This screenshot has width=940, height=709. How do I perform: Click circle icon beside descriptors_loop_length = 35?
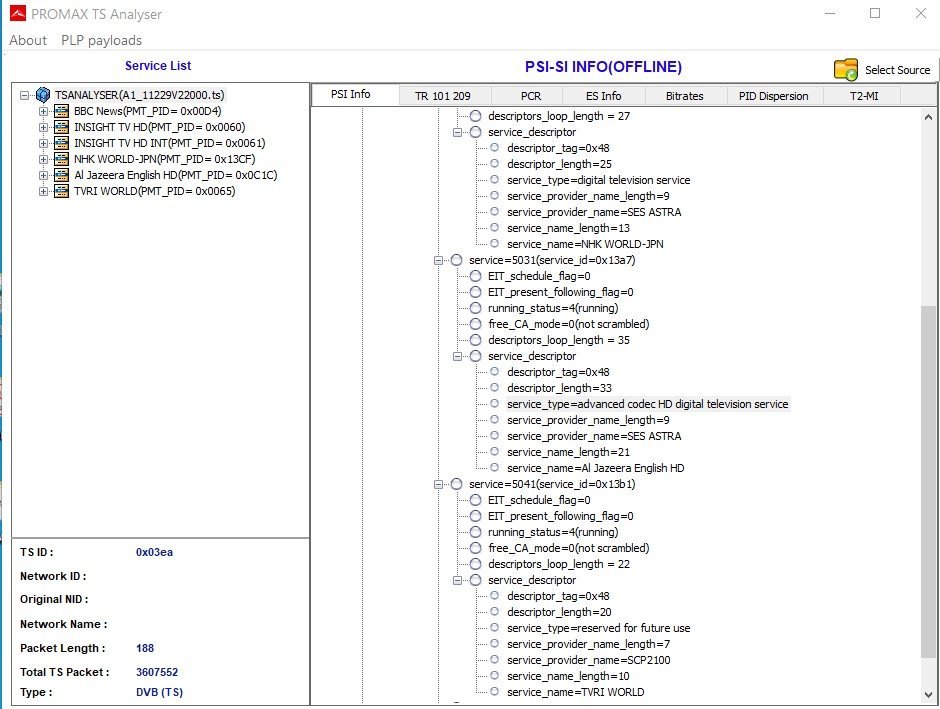pos(475,340)
